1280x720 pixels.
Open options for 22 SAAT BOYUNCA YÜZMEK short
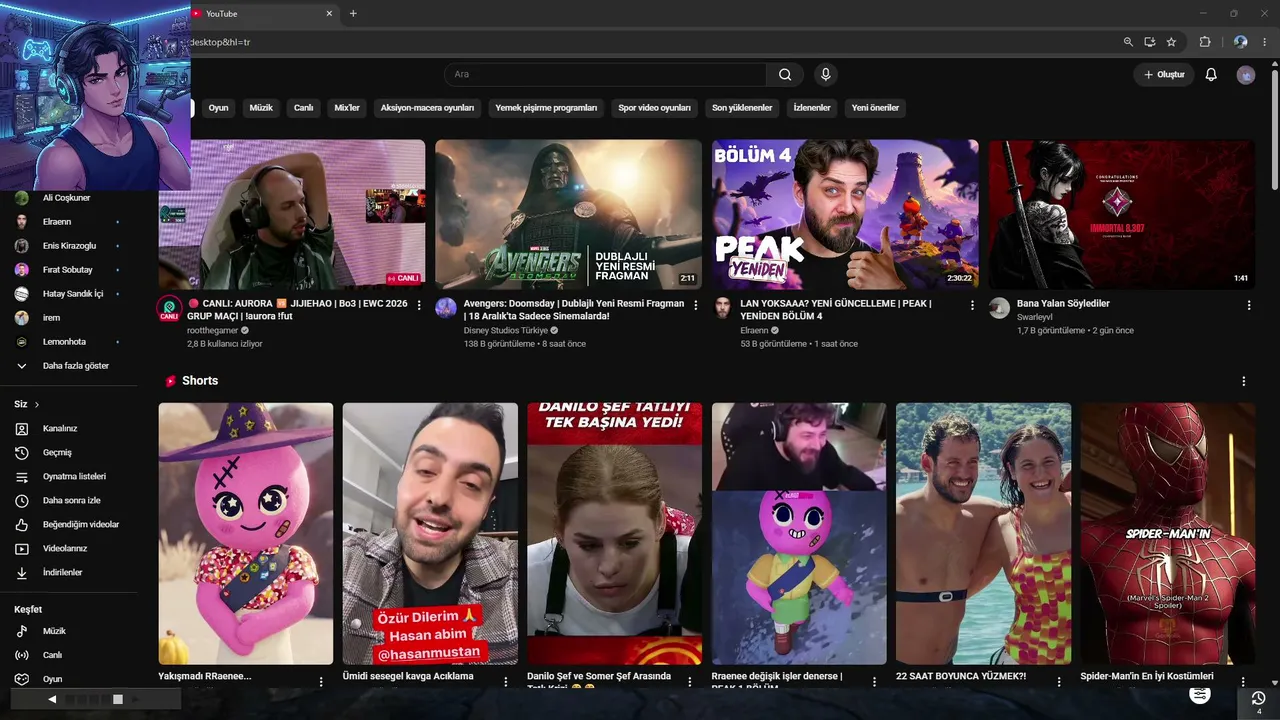(1059, 682)
